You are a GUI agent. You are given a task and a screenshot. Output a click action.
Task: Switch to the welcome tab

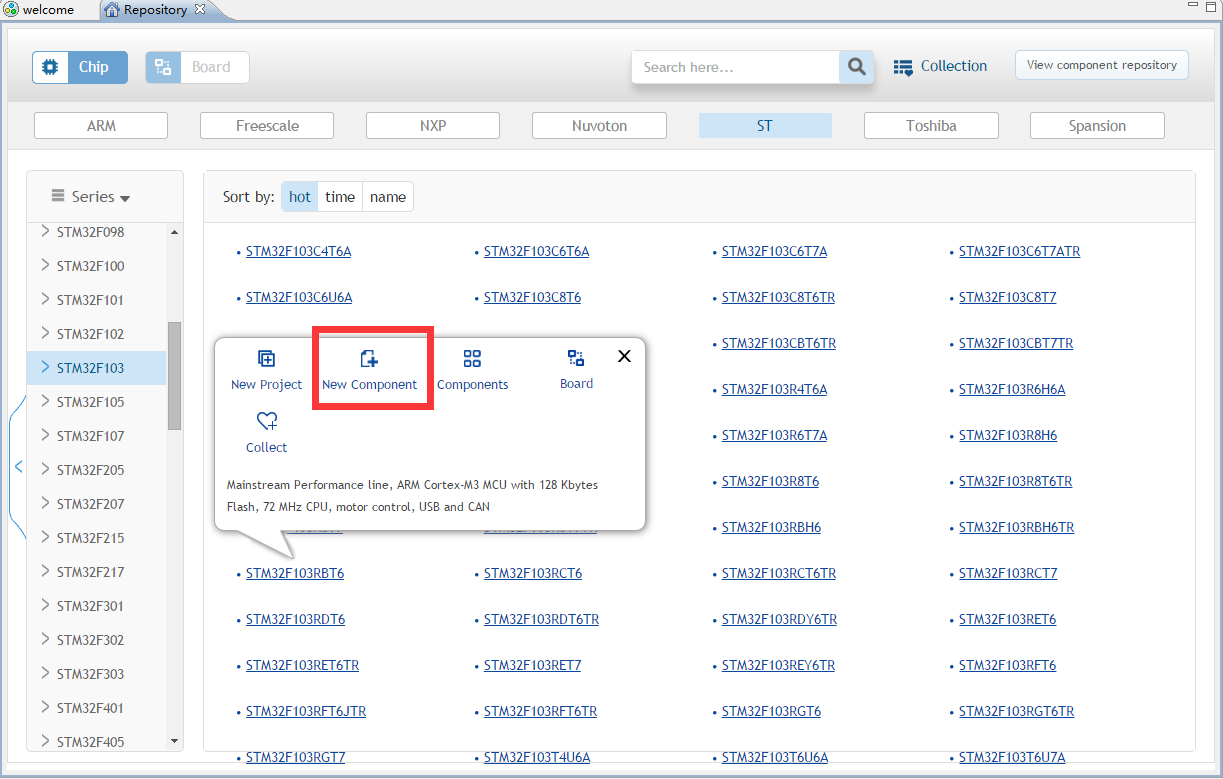[40, 9]
